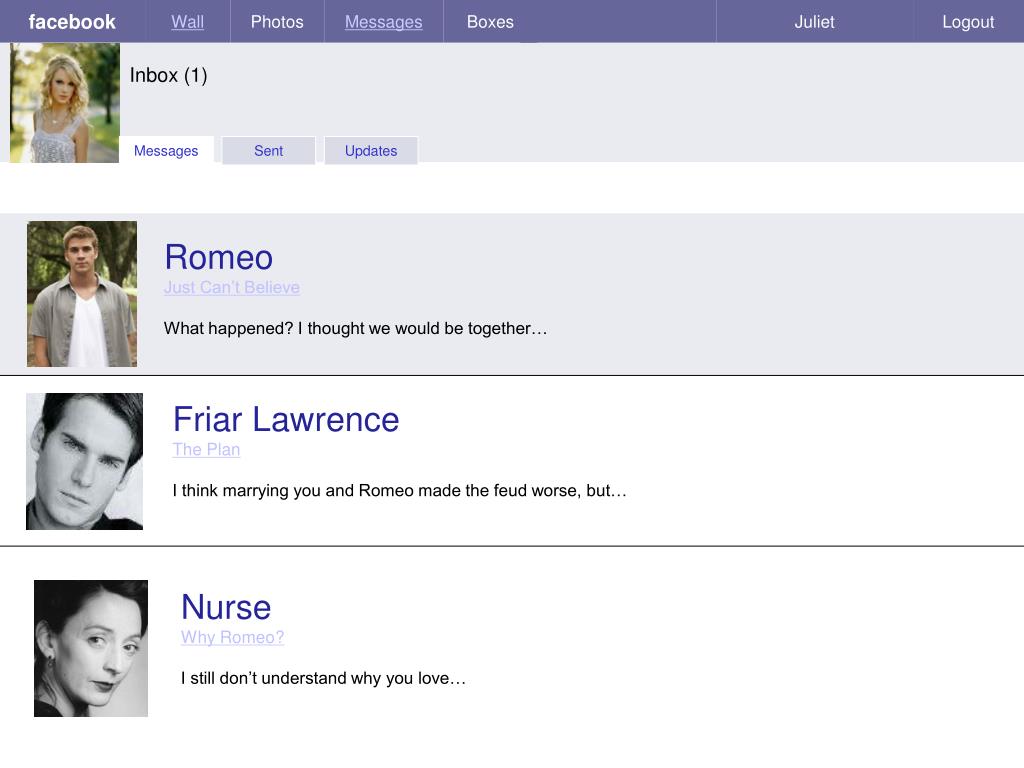Click the sender name Friar Lawrence
The height and width of the screenshot is (768, 1024).
[x=286, y=419]
